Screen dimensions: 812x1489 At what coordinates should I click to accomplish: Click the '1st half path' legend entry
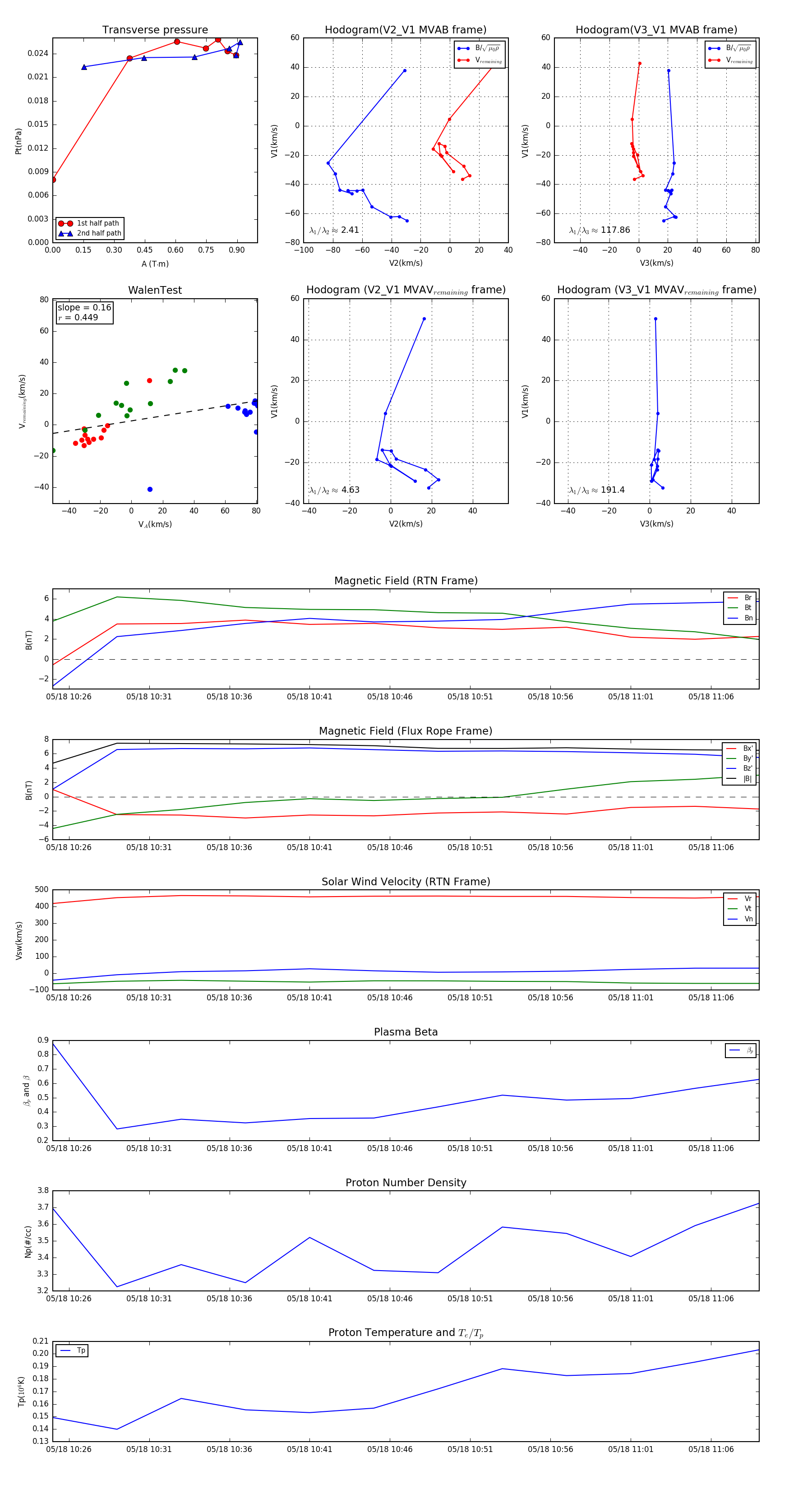(x=90, y=223)
